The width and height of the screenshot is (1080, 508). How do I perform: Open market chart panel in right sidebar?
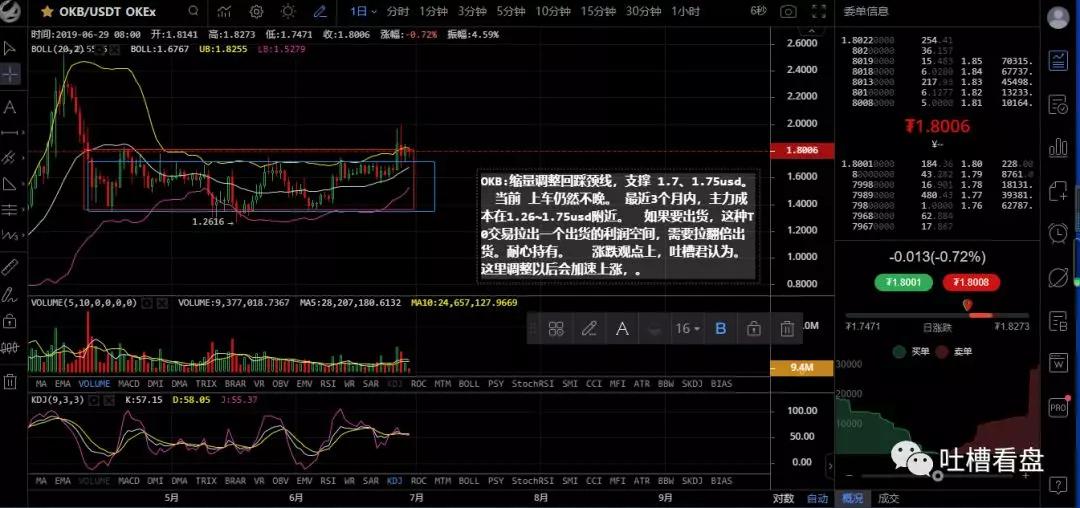(x=1057, y=61)
